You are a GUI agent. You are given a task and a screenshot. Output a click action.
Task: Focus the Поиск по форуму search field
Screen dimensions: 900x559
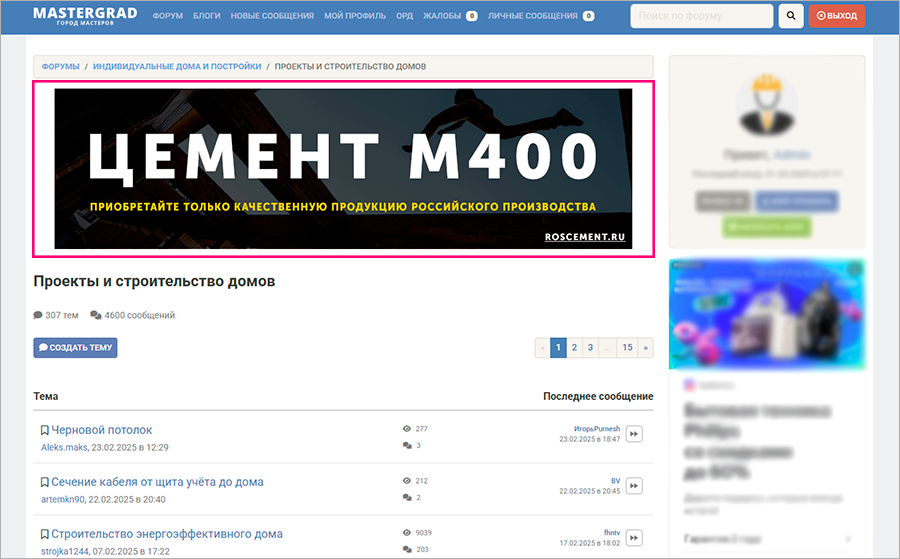coord(701,16)
